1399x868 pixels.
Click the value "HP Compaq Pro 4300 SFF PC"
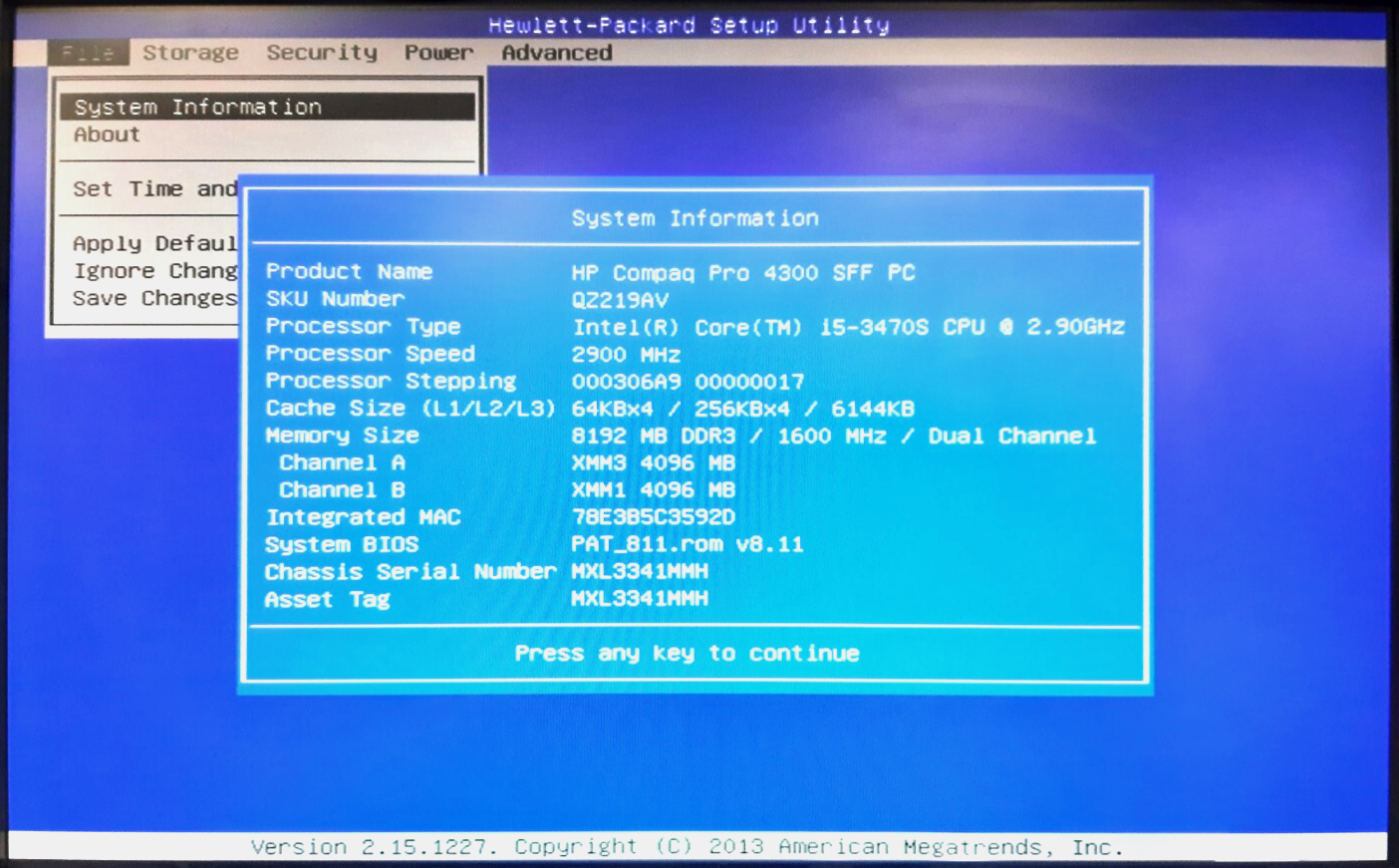tap(743, 273)
